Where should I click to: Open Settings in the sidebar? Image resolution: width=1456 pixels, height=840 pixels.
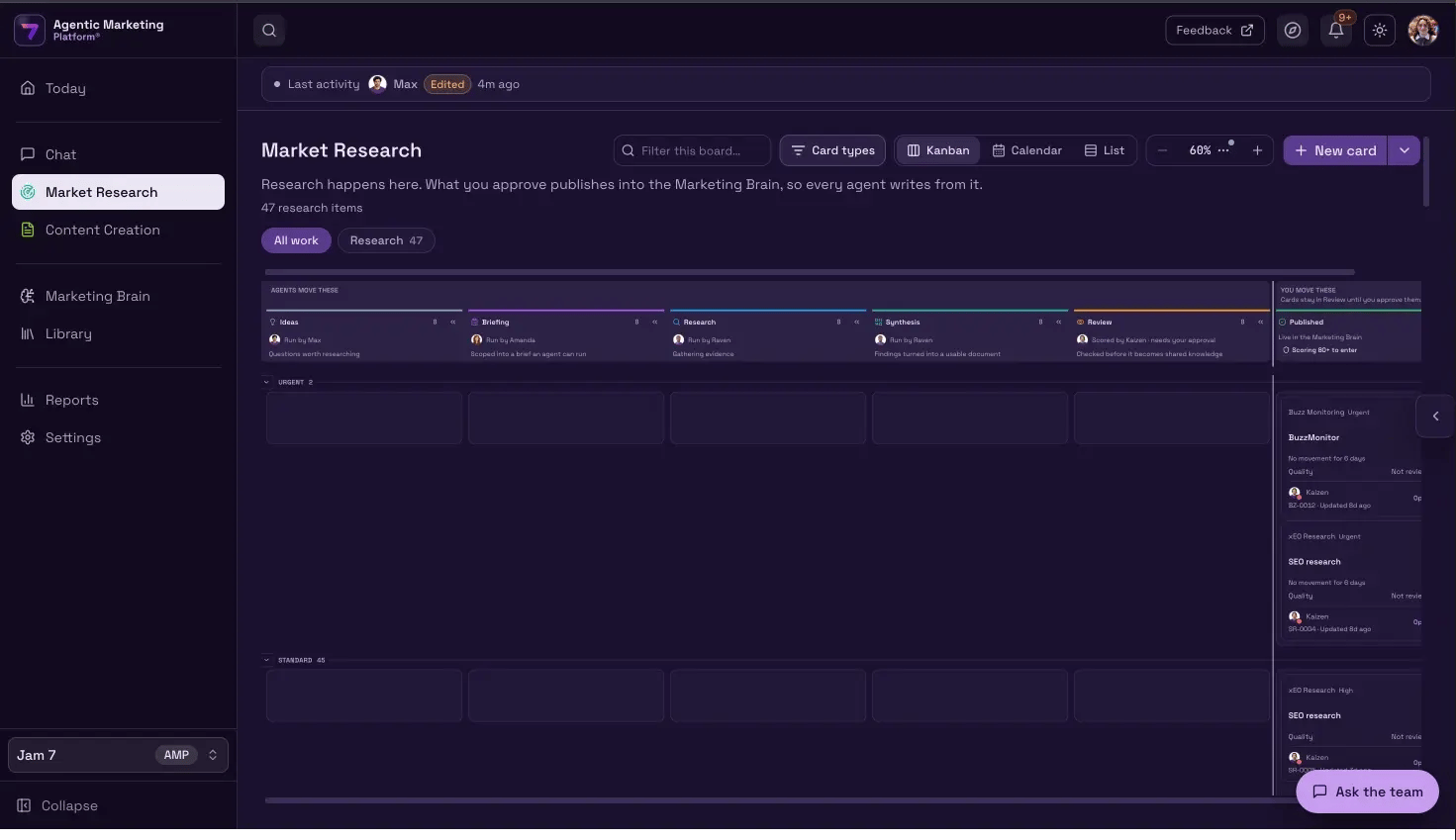point(119,437)
